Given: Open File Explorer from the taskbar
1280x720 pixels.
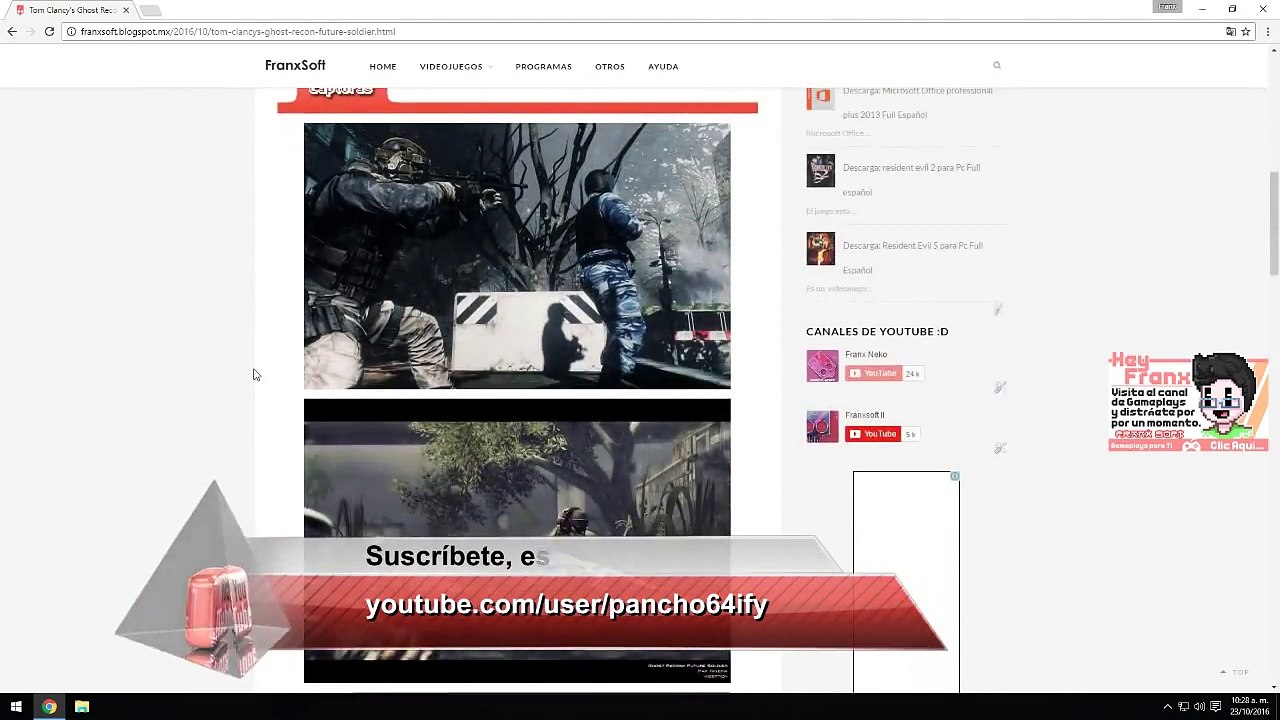Looking at the screenshot, I should (82, 707).
